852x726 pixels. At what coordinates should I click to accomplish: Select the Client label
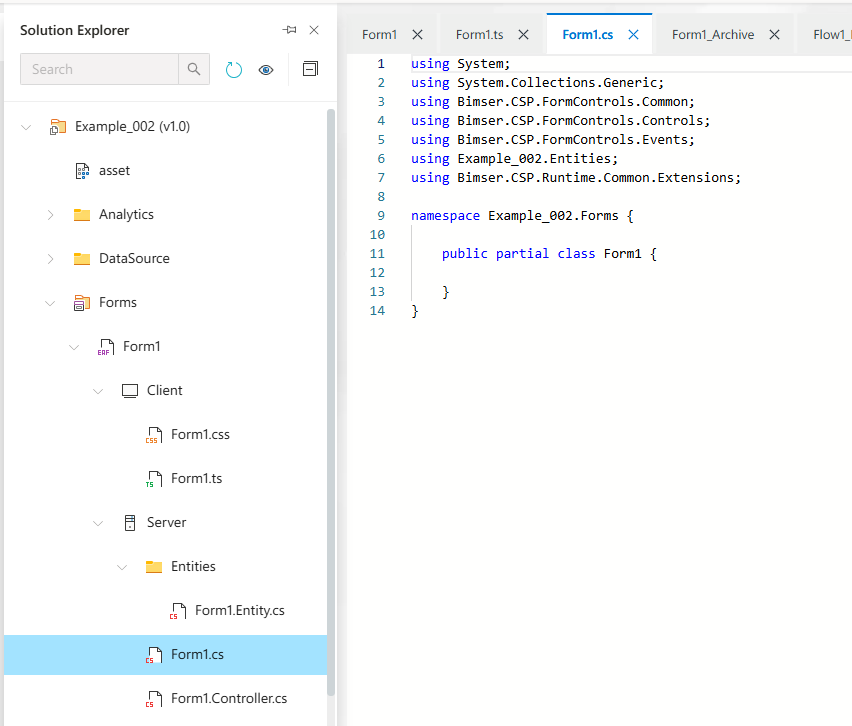[165, 391]
